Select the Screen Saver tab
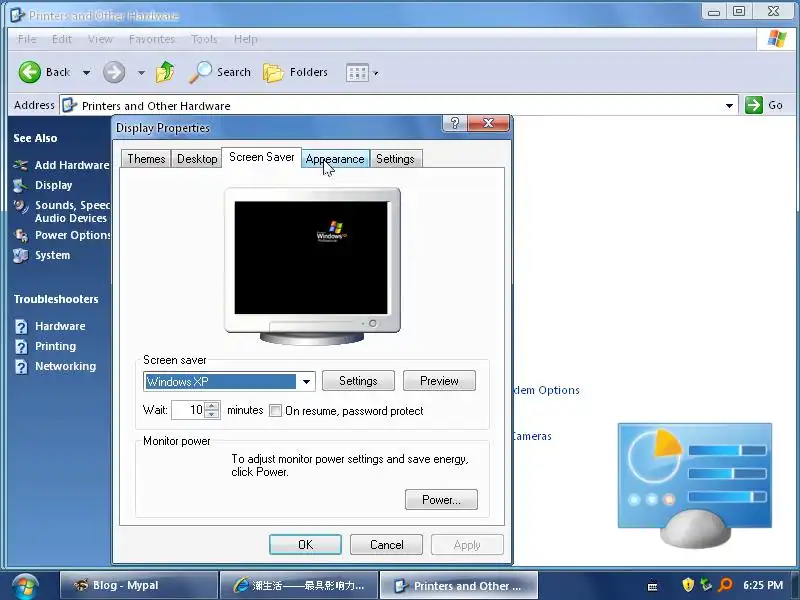This screenshot has width=800, height=600. [262, 157]
